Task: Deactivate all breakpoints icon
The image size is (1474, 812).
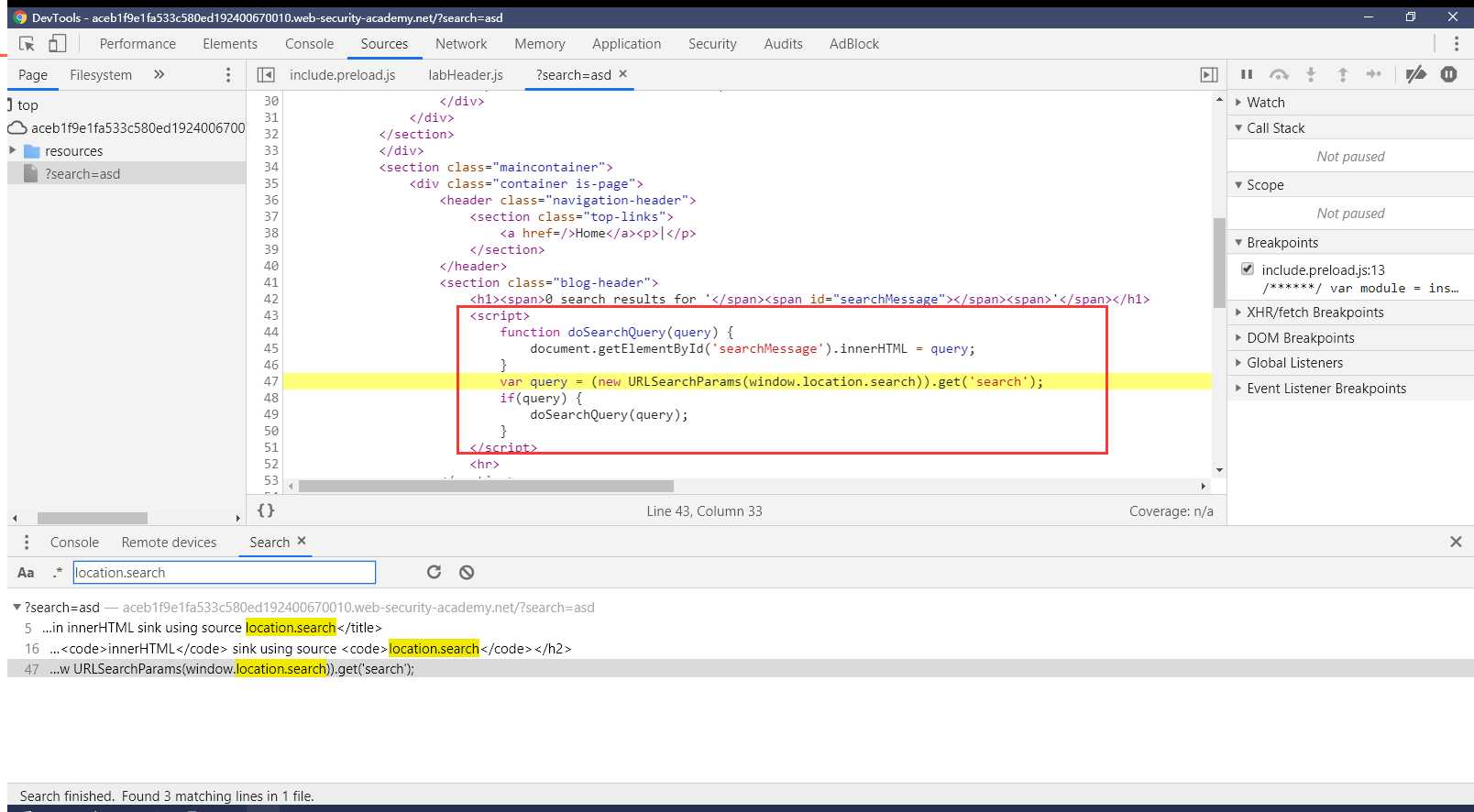Action: pyautogui.click(x=1416, y=74)
